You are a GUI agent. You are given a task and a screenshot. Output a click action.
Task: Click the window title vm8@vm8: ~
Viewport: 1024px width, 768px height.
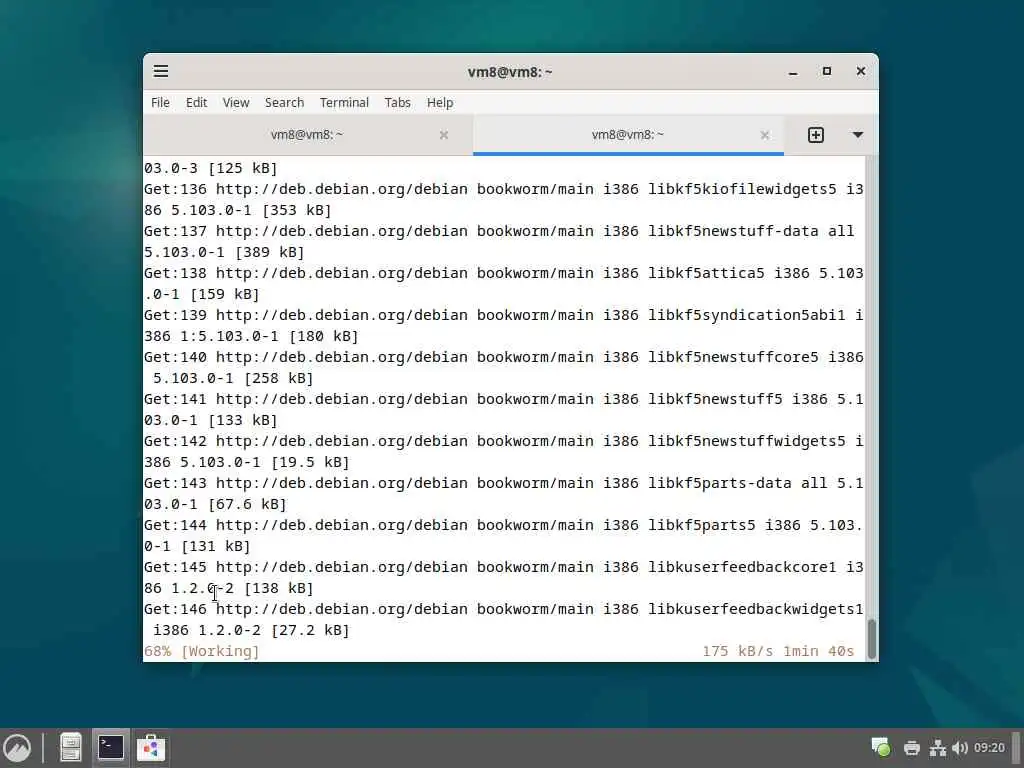pos(510,72)
